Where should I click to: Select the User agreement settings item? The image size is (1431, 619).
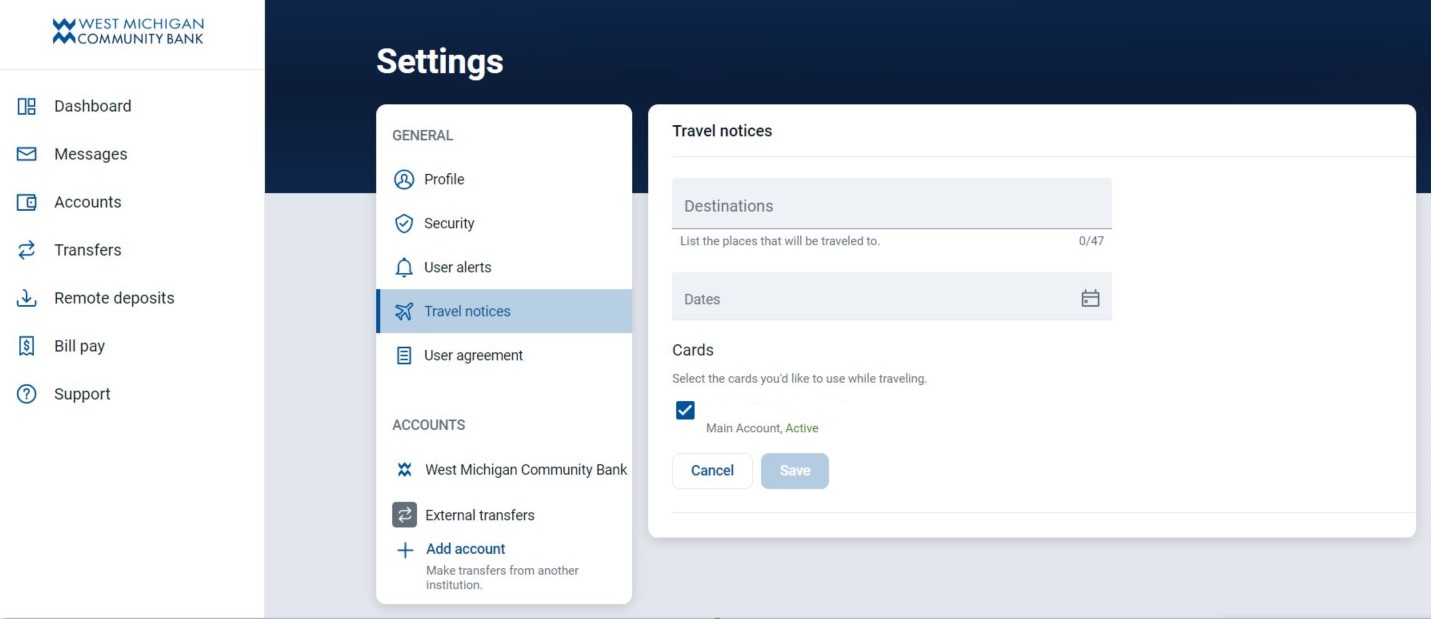[x=474, y=355]
